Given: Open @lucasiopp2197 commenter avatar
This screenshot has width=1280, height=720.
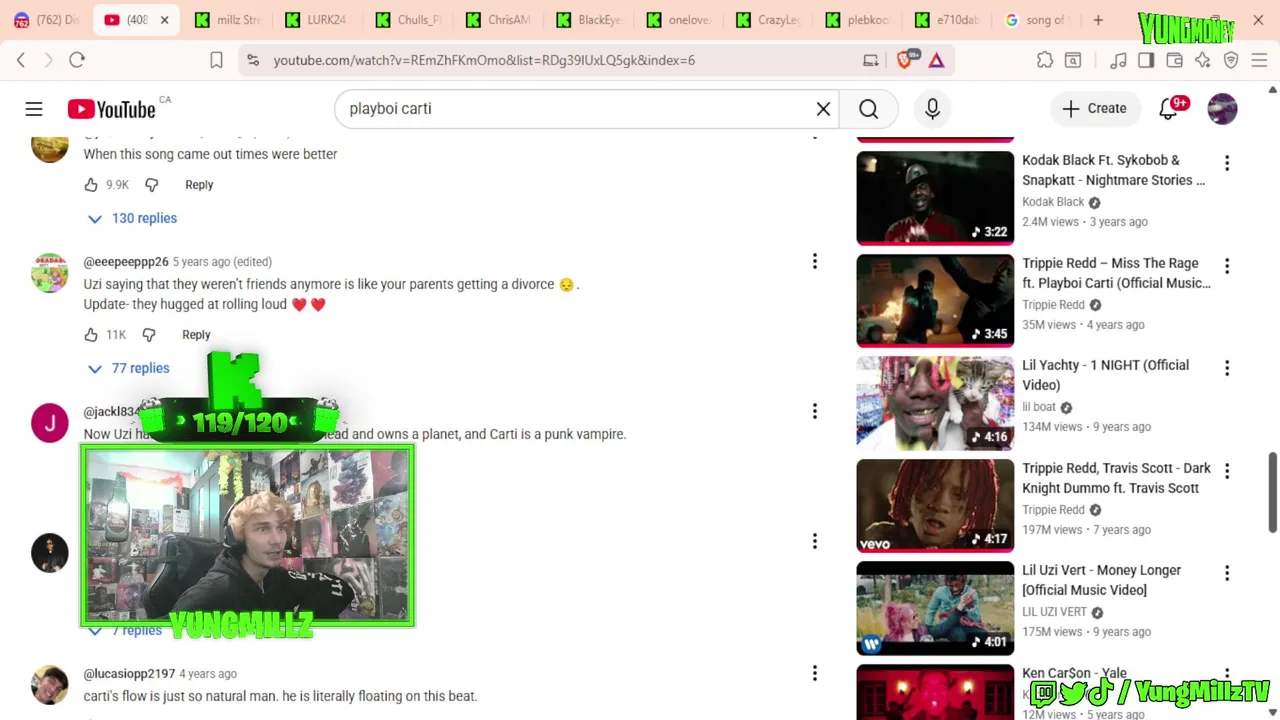Looking at the screenshot, I should (x=50, y=684).
